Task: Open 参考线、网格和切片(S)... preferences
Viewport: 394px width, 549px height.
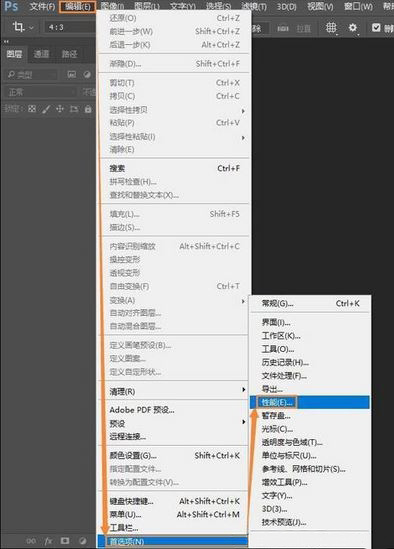Action: (x=310, y=469)
